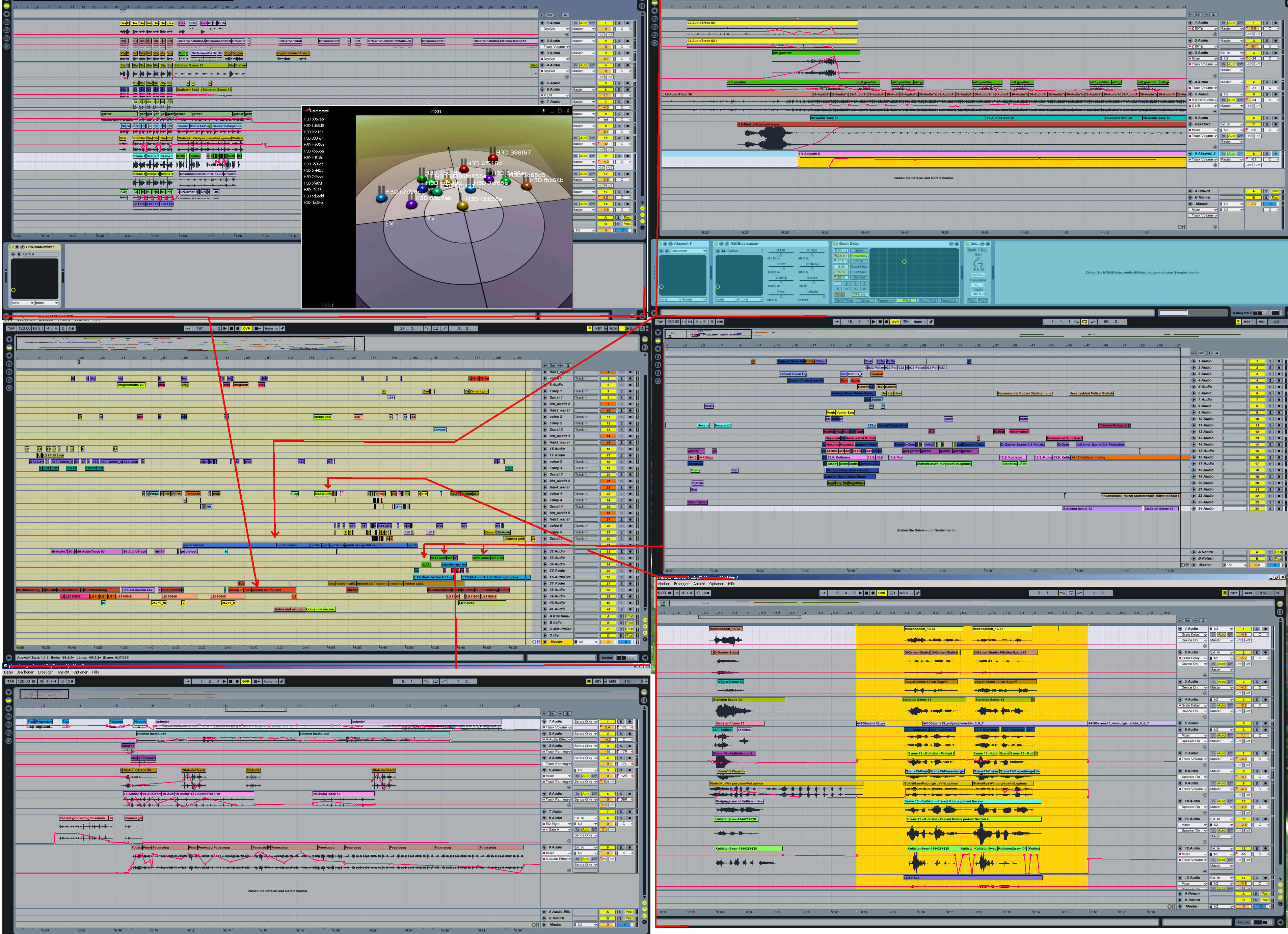Open quantization menu None in bottom-left window
This screenshot has width=1288, height=934.
click(271, 681)
